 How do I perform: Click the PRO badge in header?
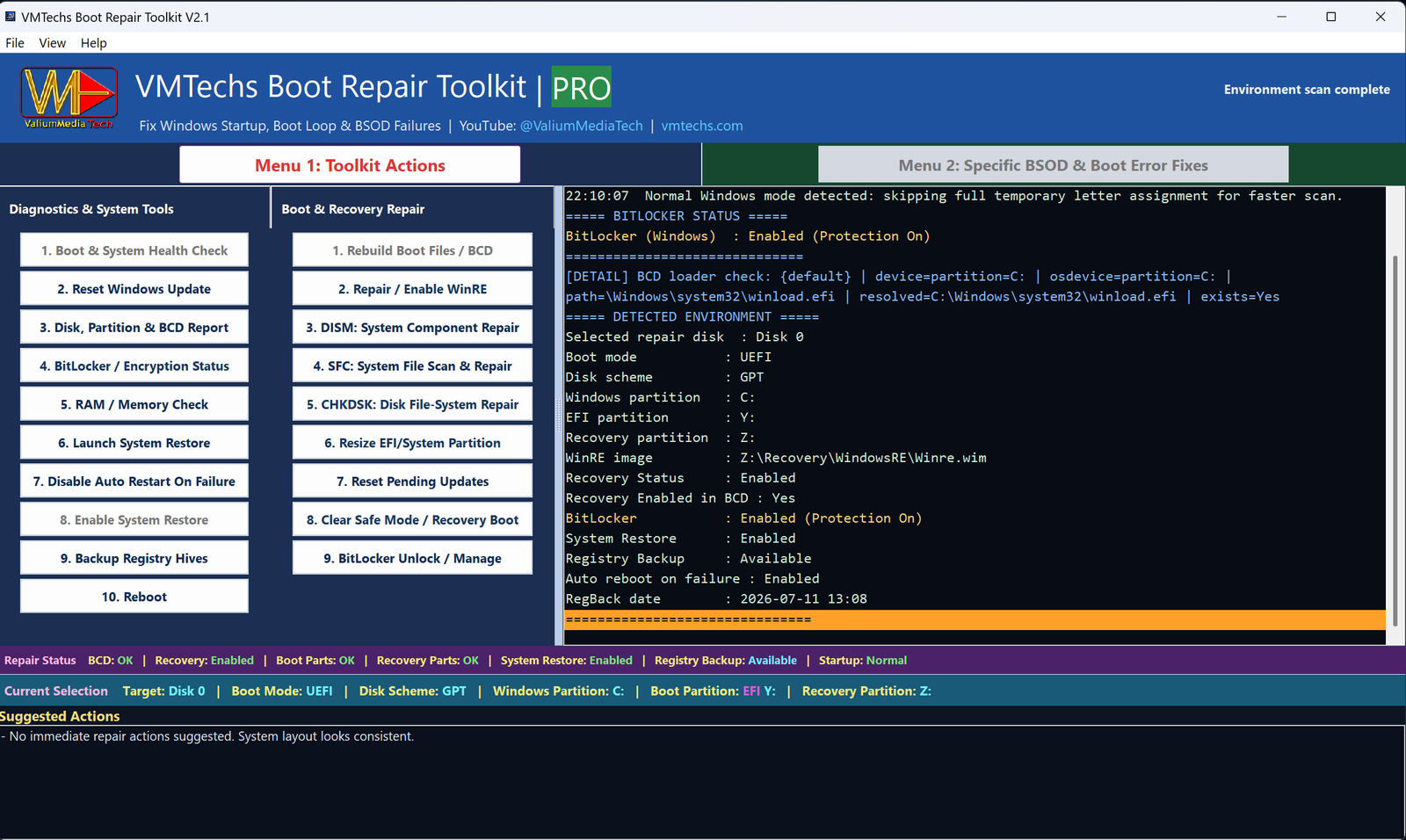coord(581,88)
